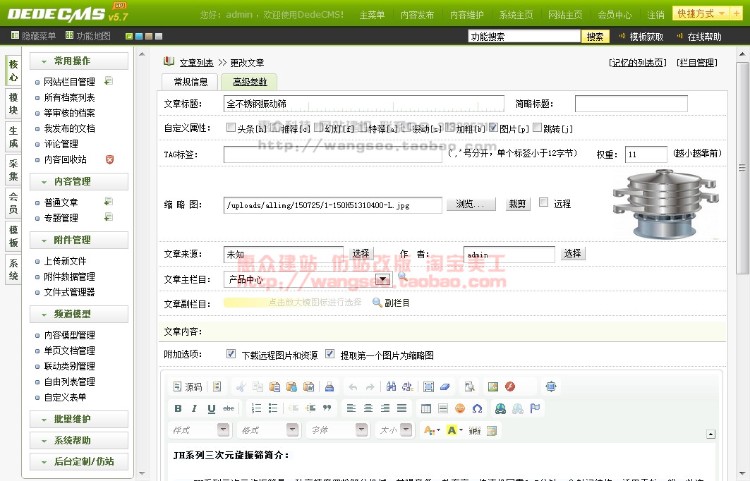Click the 搜索 search button
This screenshot has height=481, width=750.
tap(595, 36)
